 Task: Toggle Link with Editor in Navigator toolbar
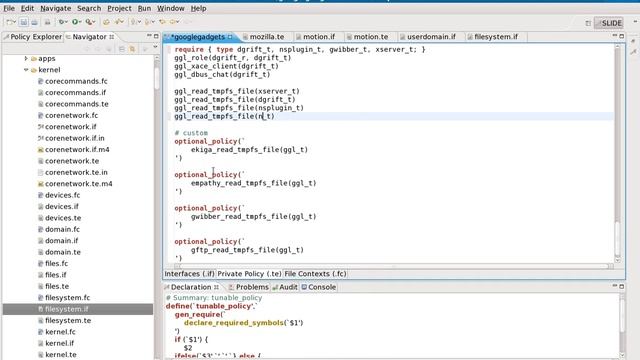point(132,49)
